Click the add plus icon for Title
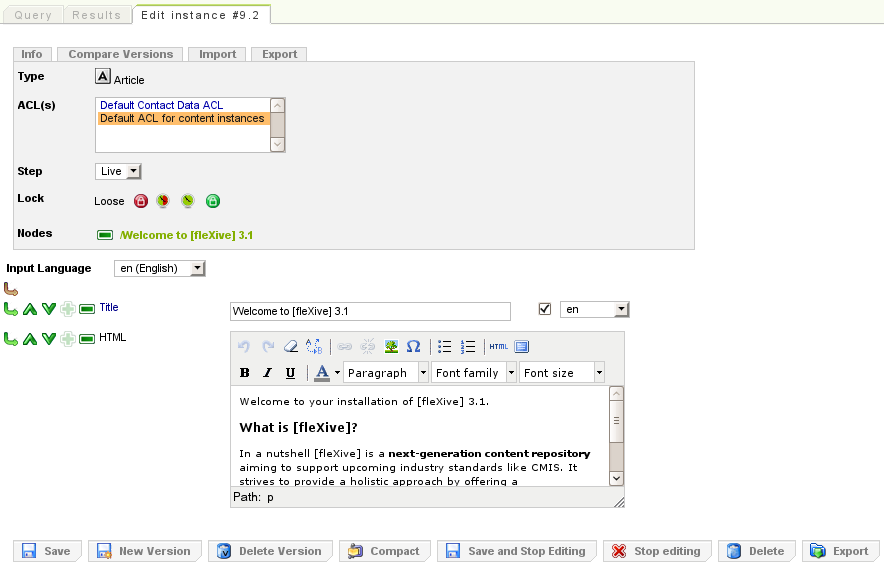 (x=68, y=309)
